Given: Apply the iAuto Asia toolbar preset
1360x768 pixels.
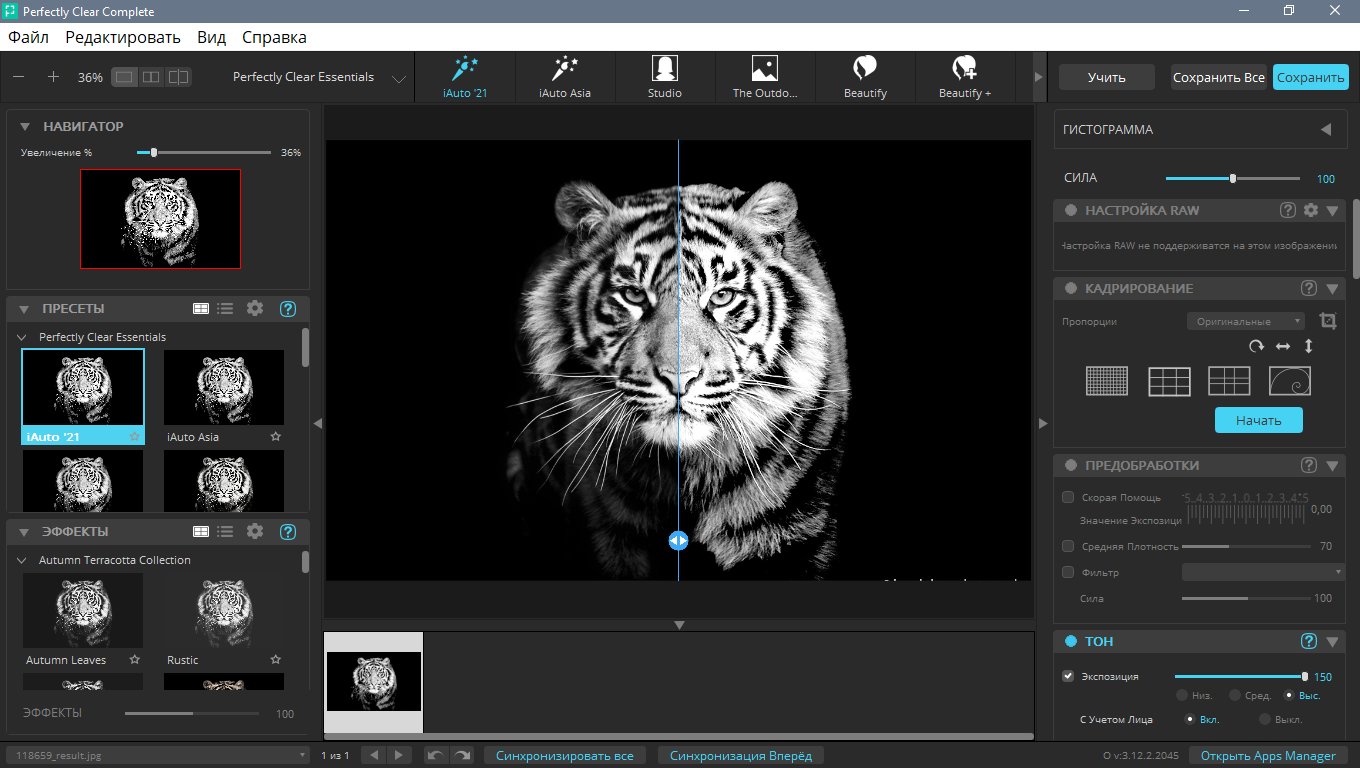Looking at the screenshot, I should coord(565,77).
